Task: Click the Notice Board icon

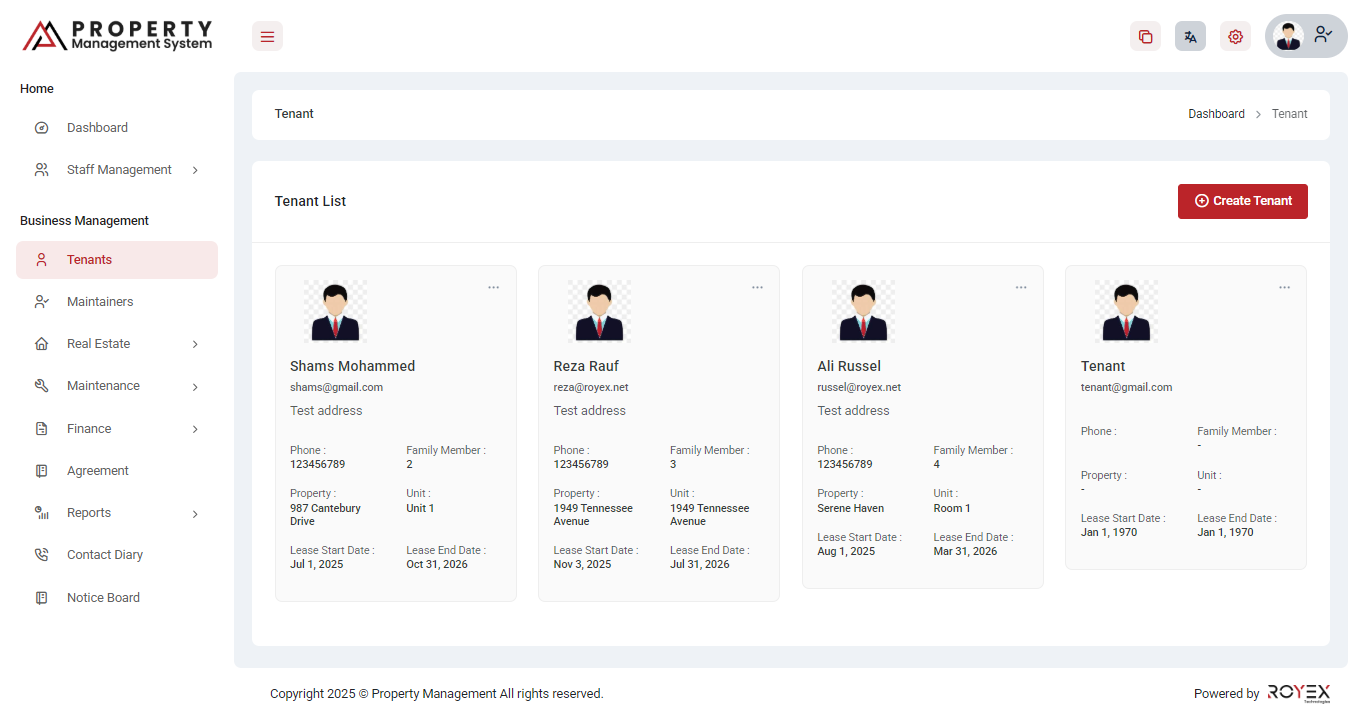Action: pos(41,598)
